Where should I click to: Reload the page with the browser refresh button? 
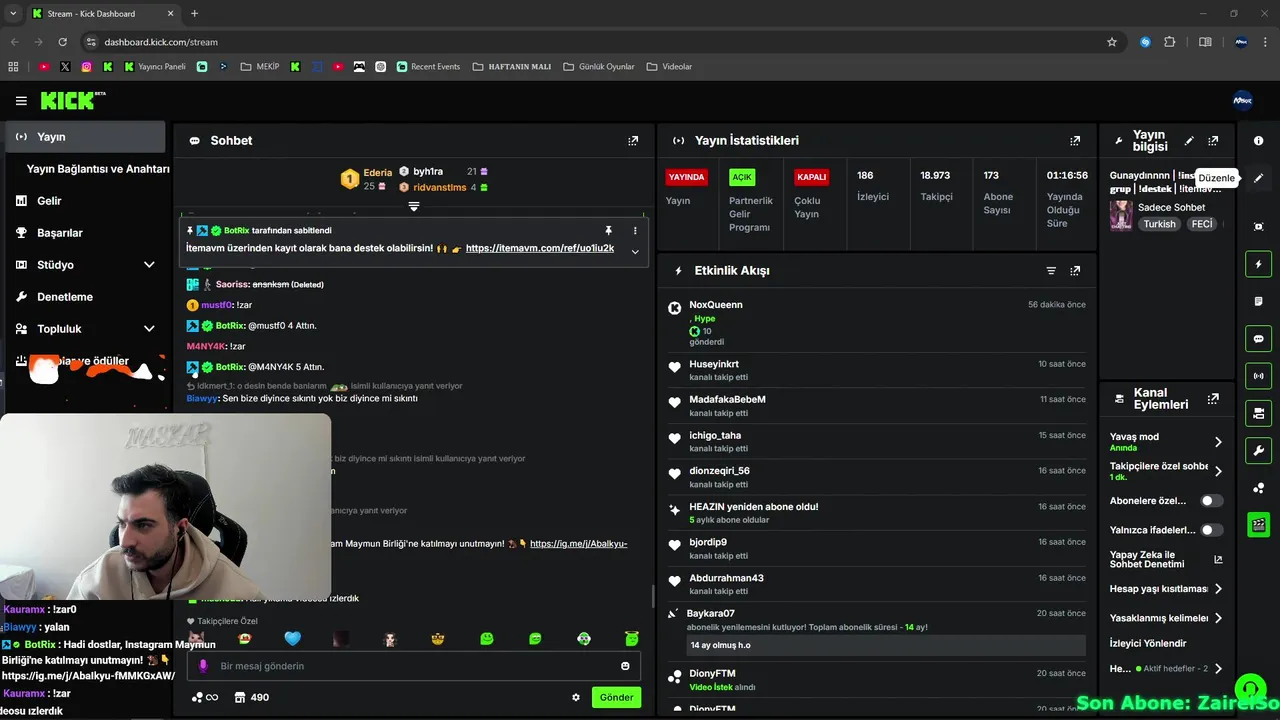tap(63, 42)
